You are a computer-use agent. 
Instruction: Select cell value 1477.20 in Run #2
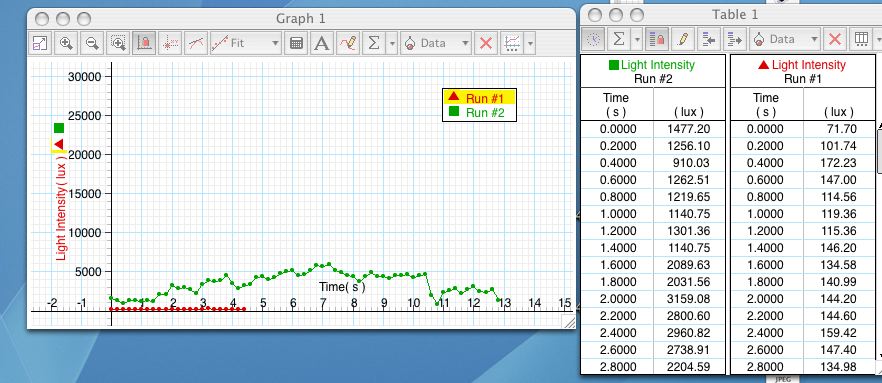[x=688, y=129]
